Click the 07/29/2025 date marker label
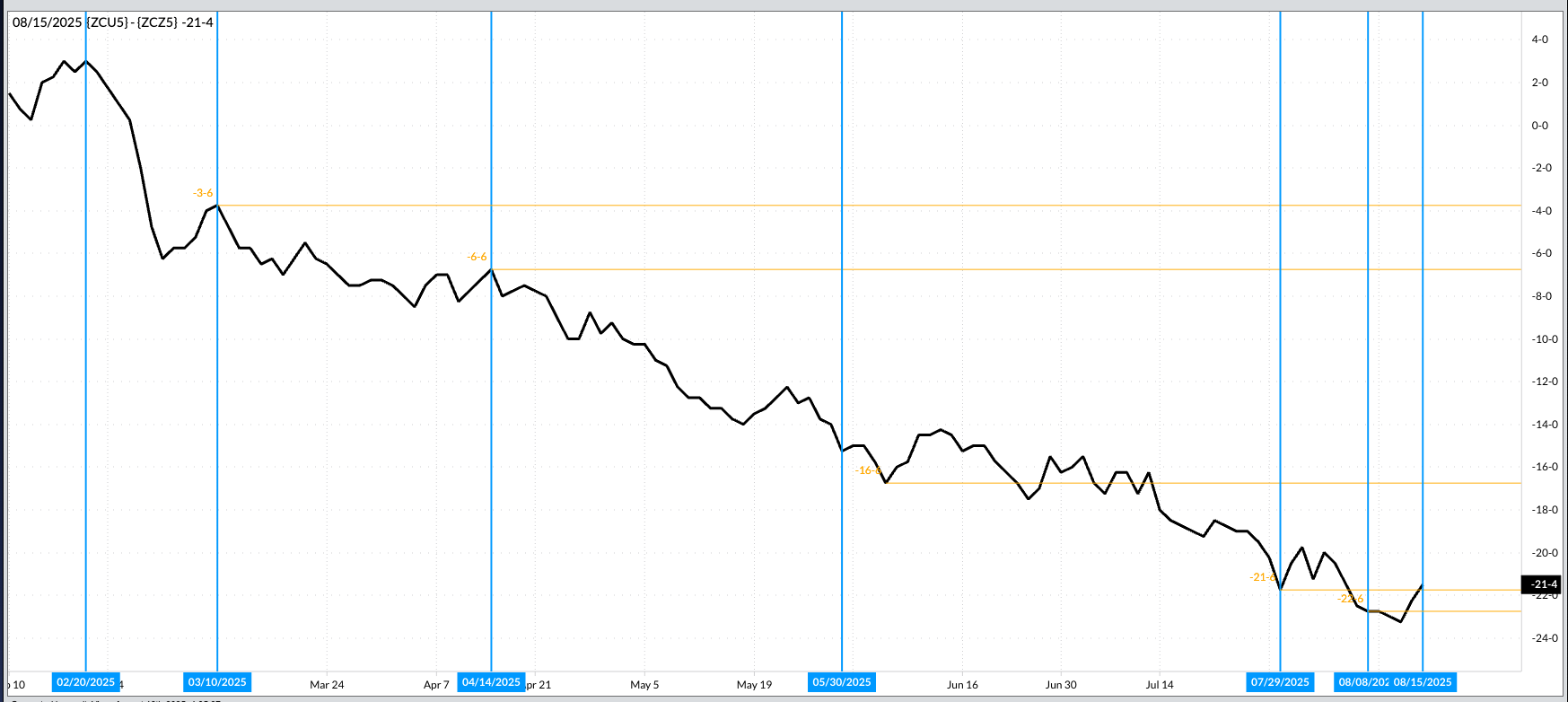The image size is (1568, 702). click(1280, 682)
